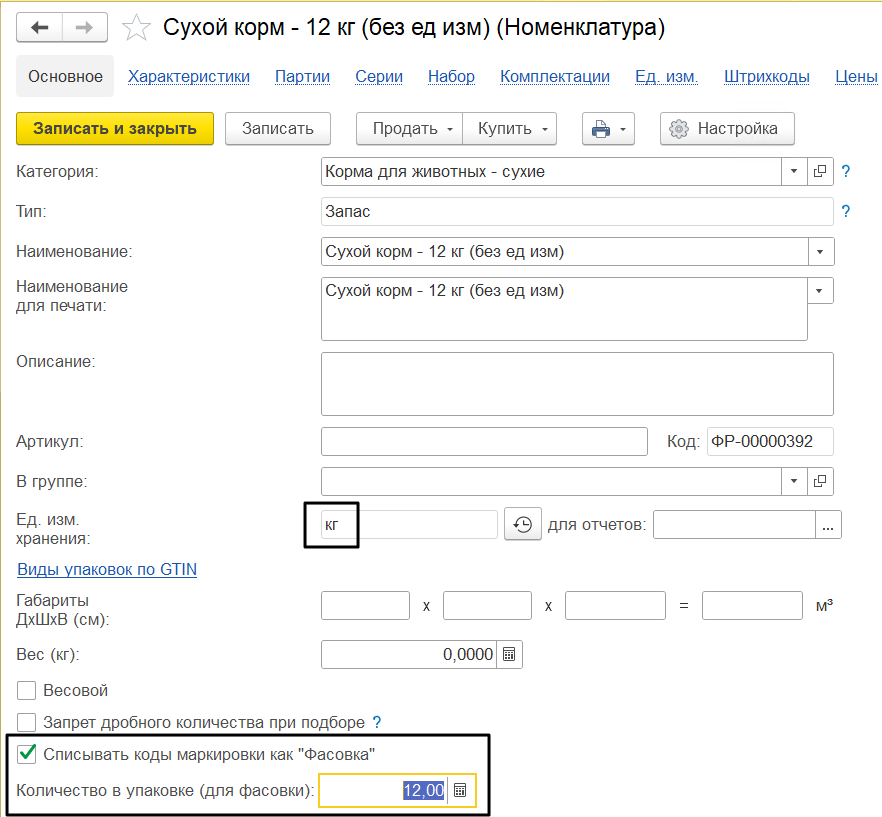Enable the Весовой checkbox
The width and height of the screenshot is (882, 817).
coord(27,691)
